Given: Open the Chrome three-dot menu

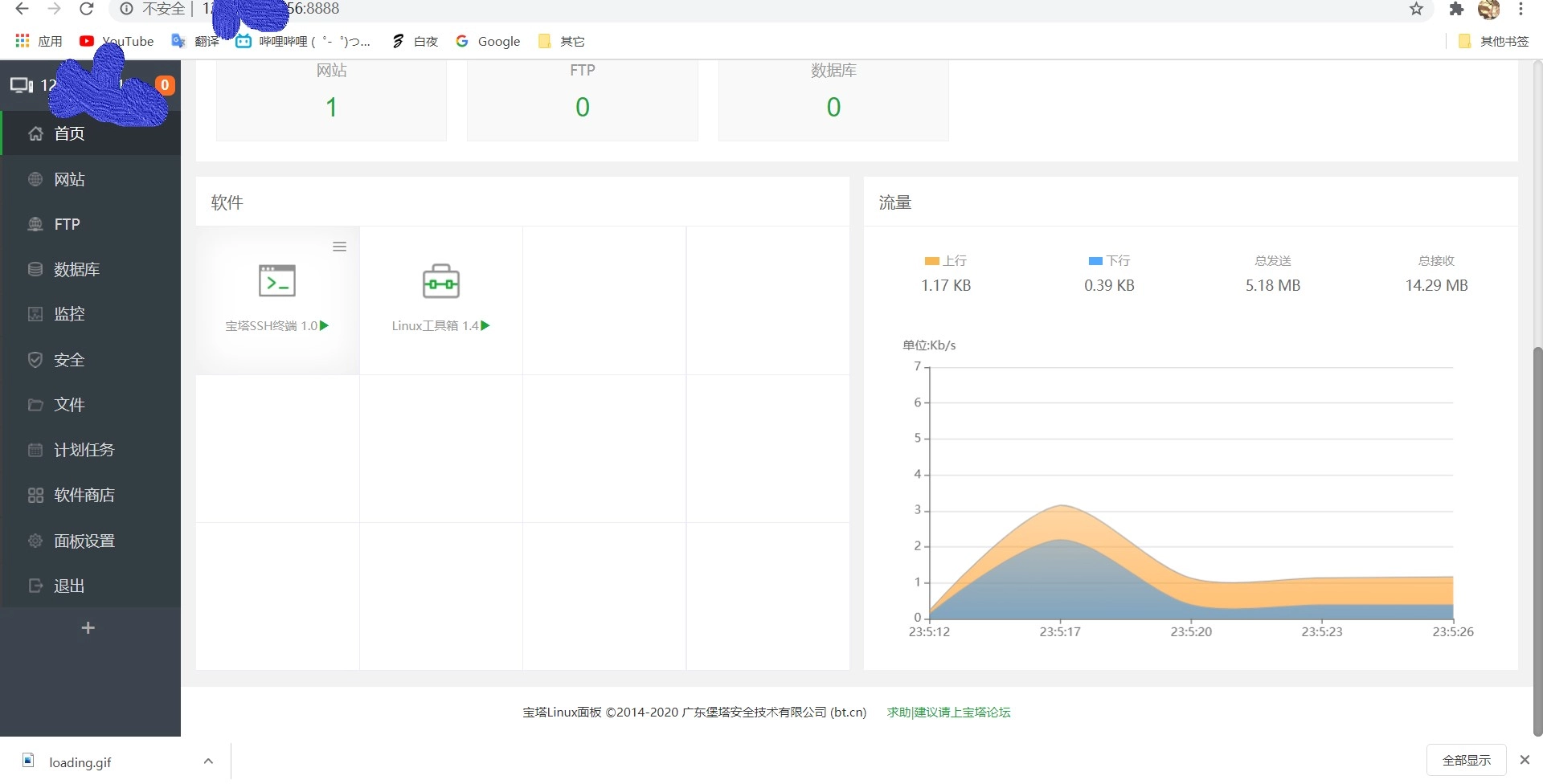Looking at the screenshot, I should (x=1521, y=9).
